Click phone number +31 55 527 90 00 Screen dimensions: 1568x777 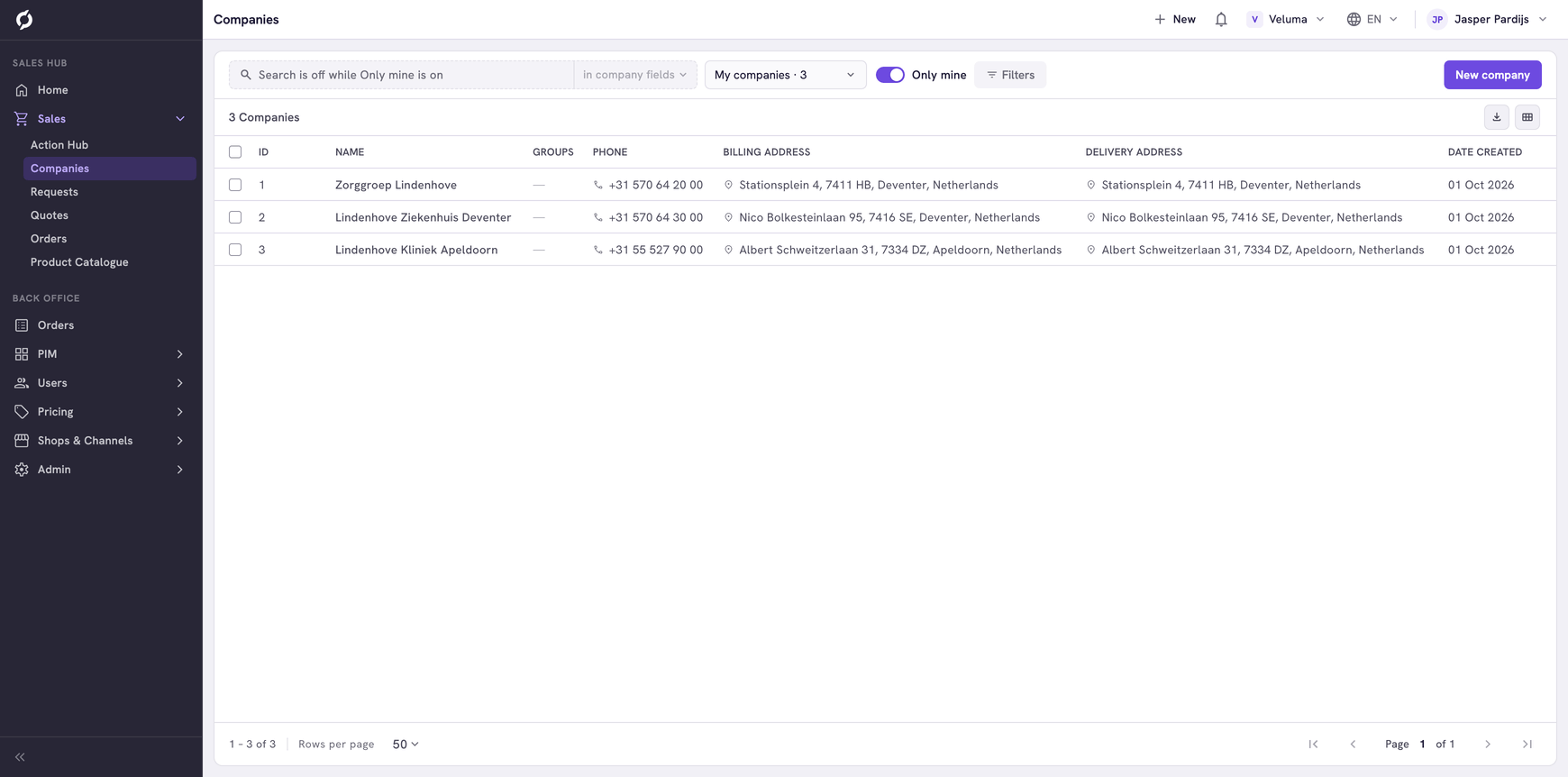[655, 250]
